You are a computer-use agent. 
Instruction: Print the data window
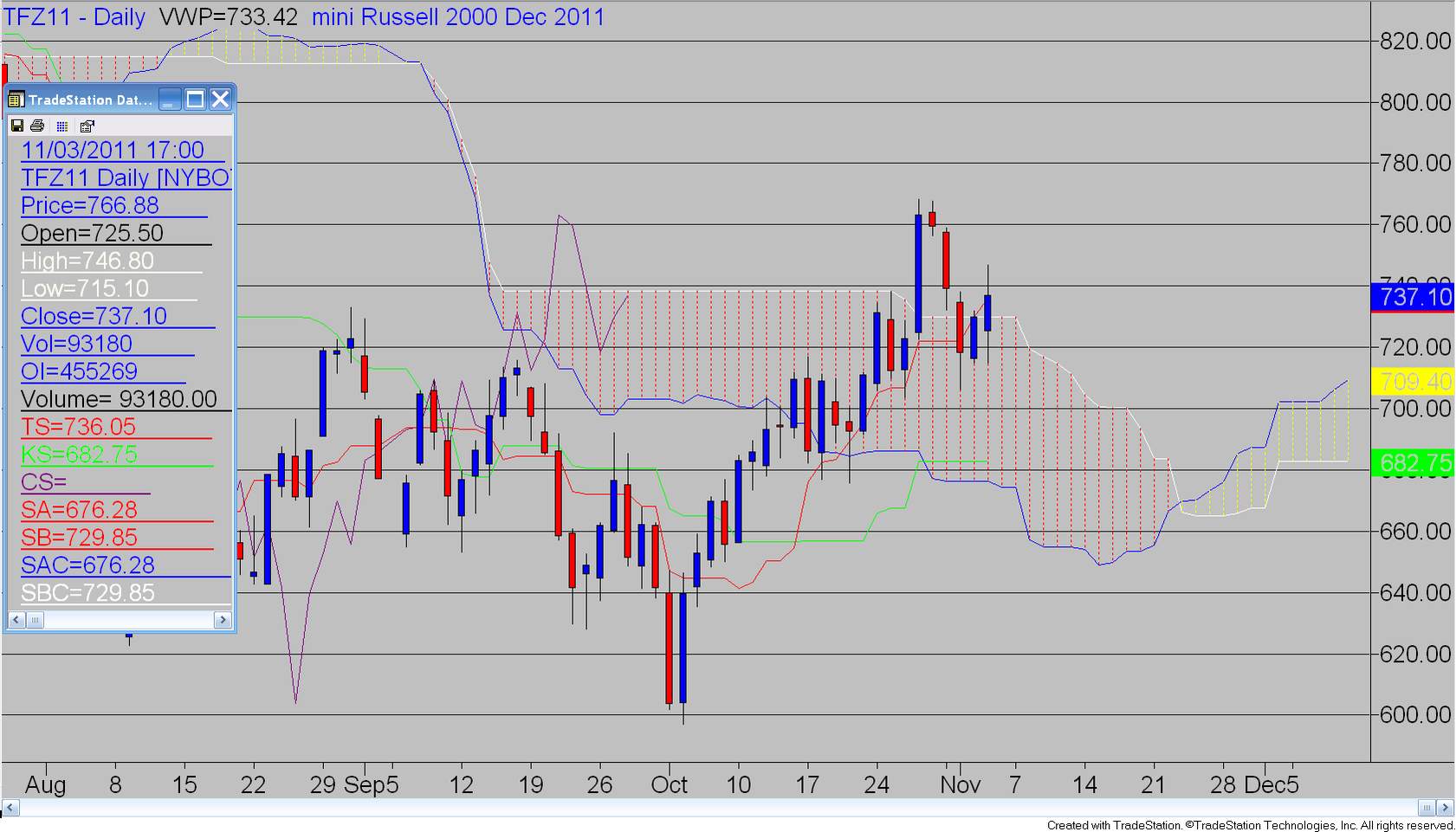[37, 126]
